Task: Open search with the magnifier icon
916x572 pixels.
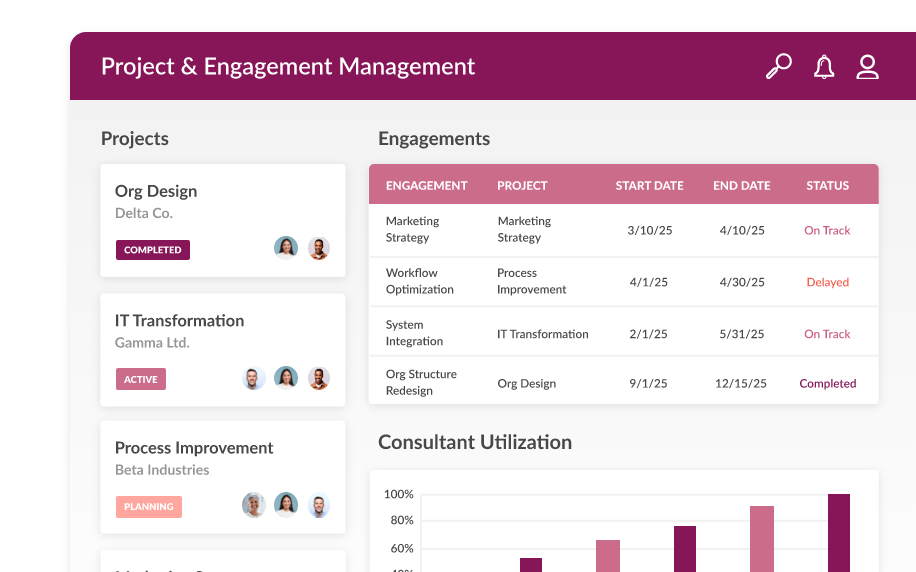Action: (779, 67)
